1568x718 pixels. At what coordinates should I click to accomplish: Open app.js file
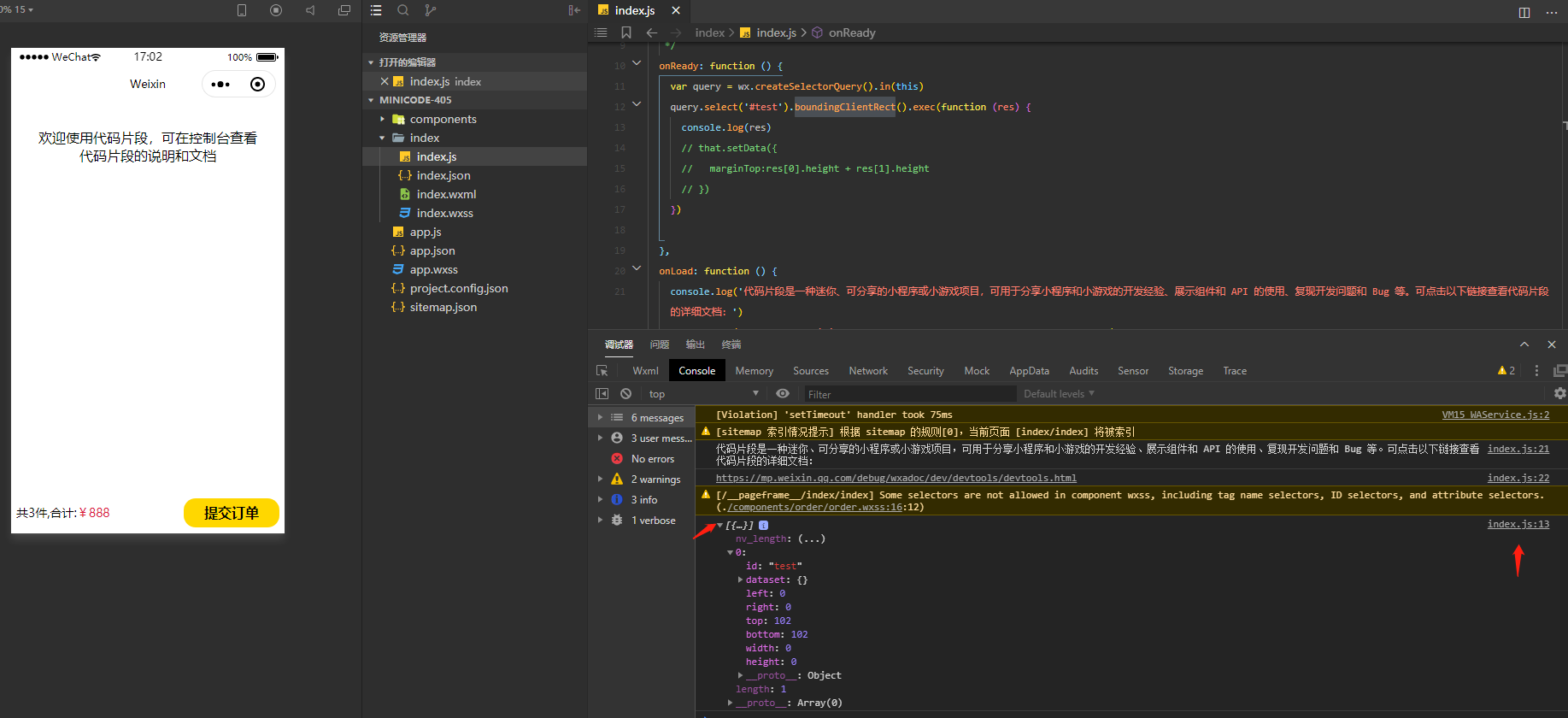(x=426, y=232)
